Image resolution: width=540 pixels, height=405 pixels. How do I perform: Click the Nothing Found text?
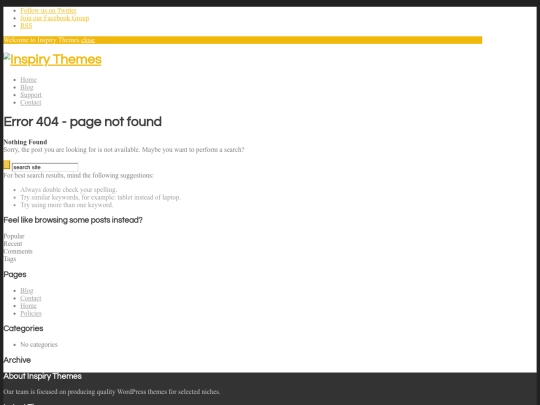point(25,142)
